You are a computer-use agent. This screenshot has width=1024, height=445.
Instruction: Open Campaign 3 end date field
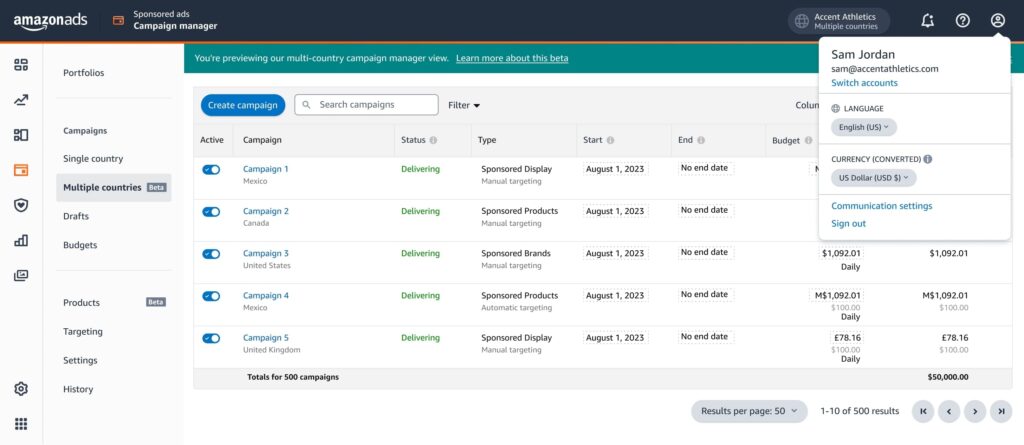pos(705,252)
